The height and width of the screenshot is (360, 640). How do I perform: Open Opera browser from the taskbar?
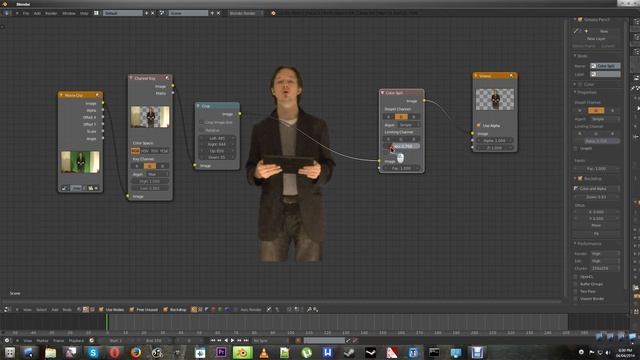[x=115, y=352]
